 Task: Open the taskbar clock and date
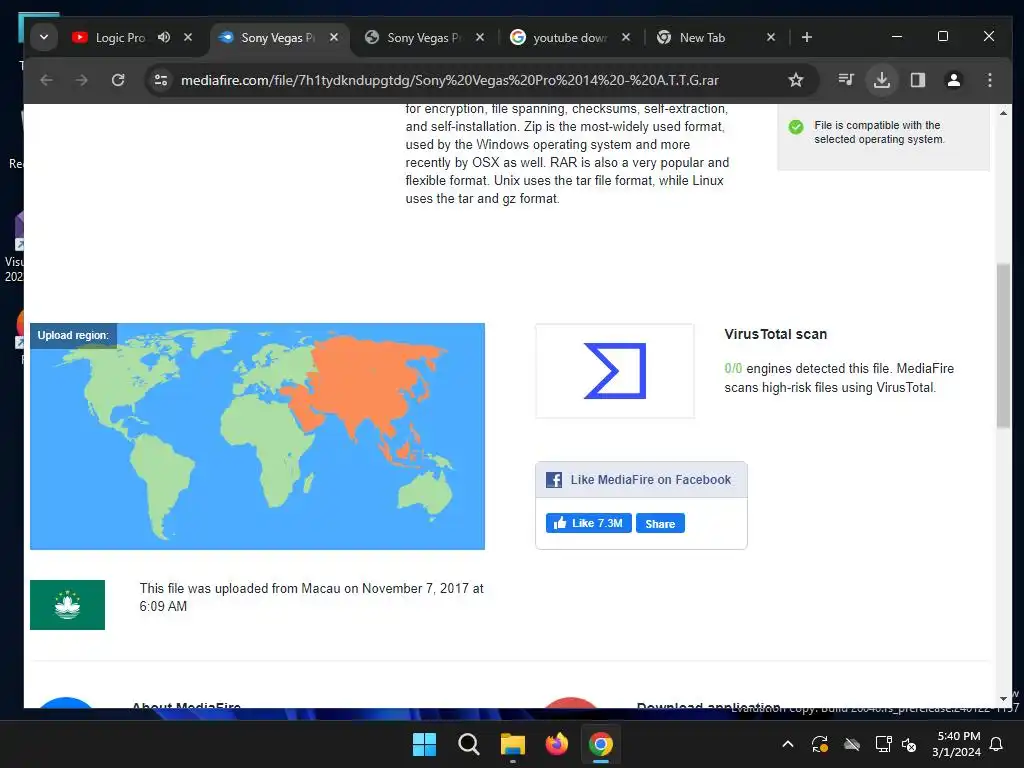click(956, 744)
